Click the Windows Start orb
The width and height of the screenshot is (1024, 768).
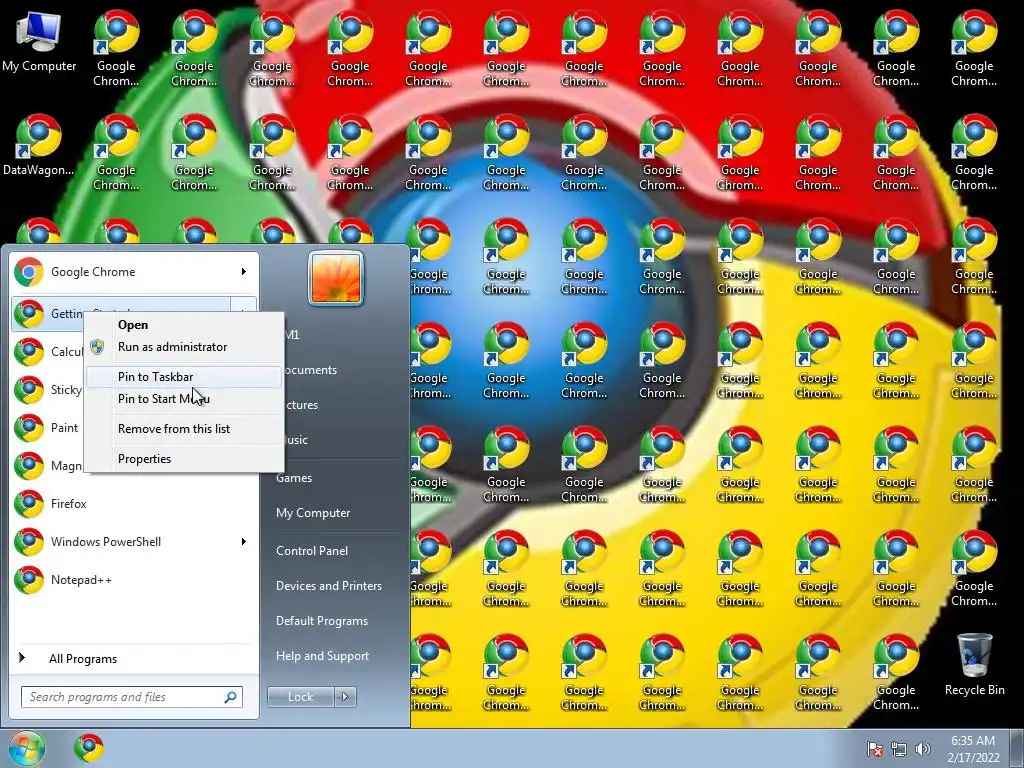point(25,748)
